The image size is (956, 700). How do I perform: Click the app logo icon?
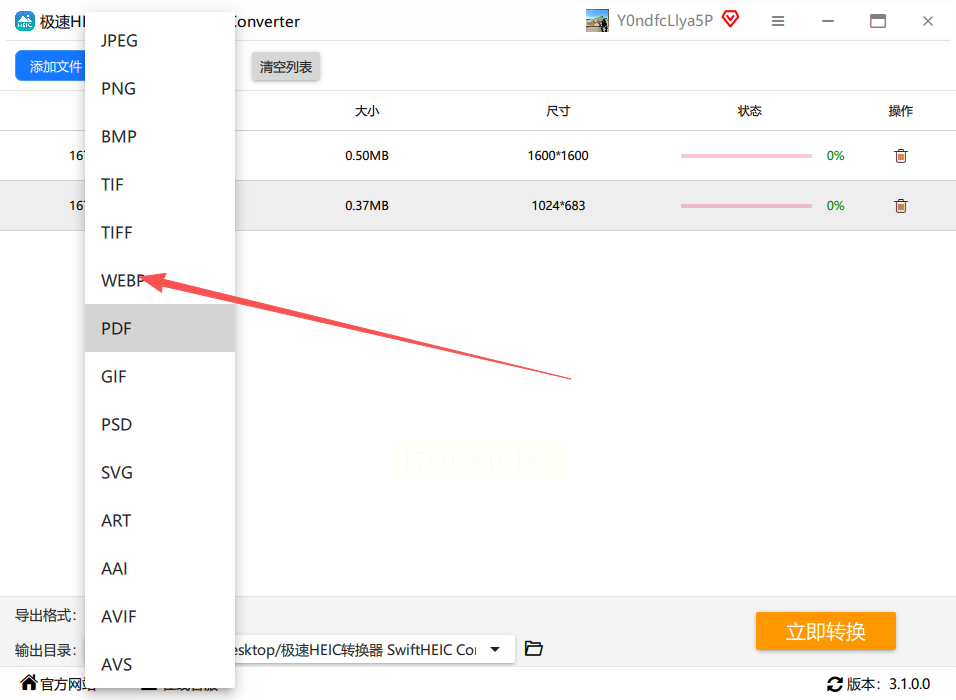[x=24, y=21]
